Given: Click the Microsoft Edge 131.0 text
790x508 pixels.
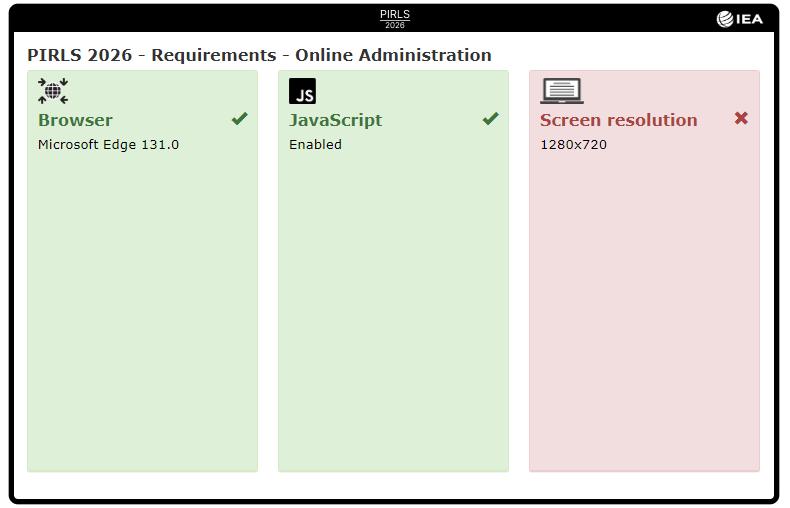Looking at the screenshot, I should (x=108, y=144).
